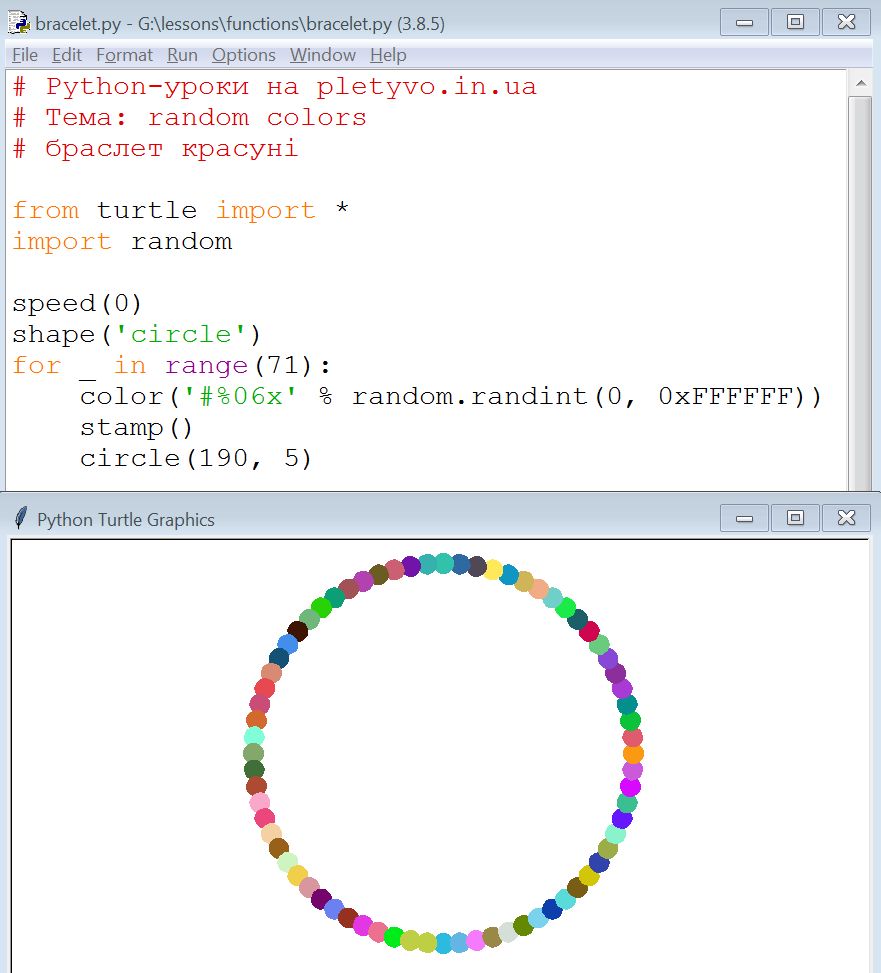Maximize the Python Turtle Graphics window
This screenshot has width=881, height=973.
795,518
